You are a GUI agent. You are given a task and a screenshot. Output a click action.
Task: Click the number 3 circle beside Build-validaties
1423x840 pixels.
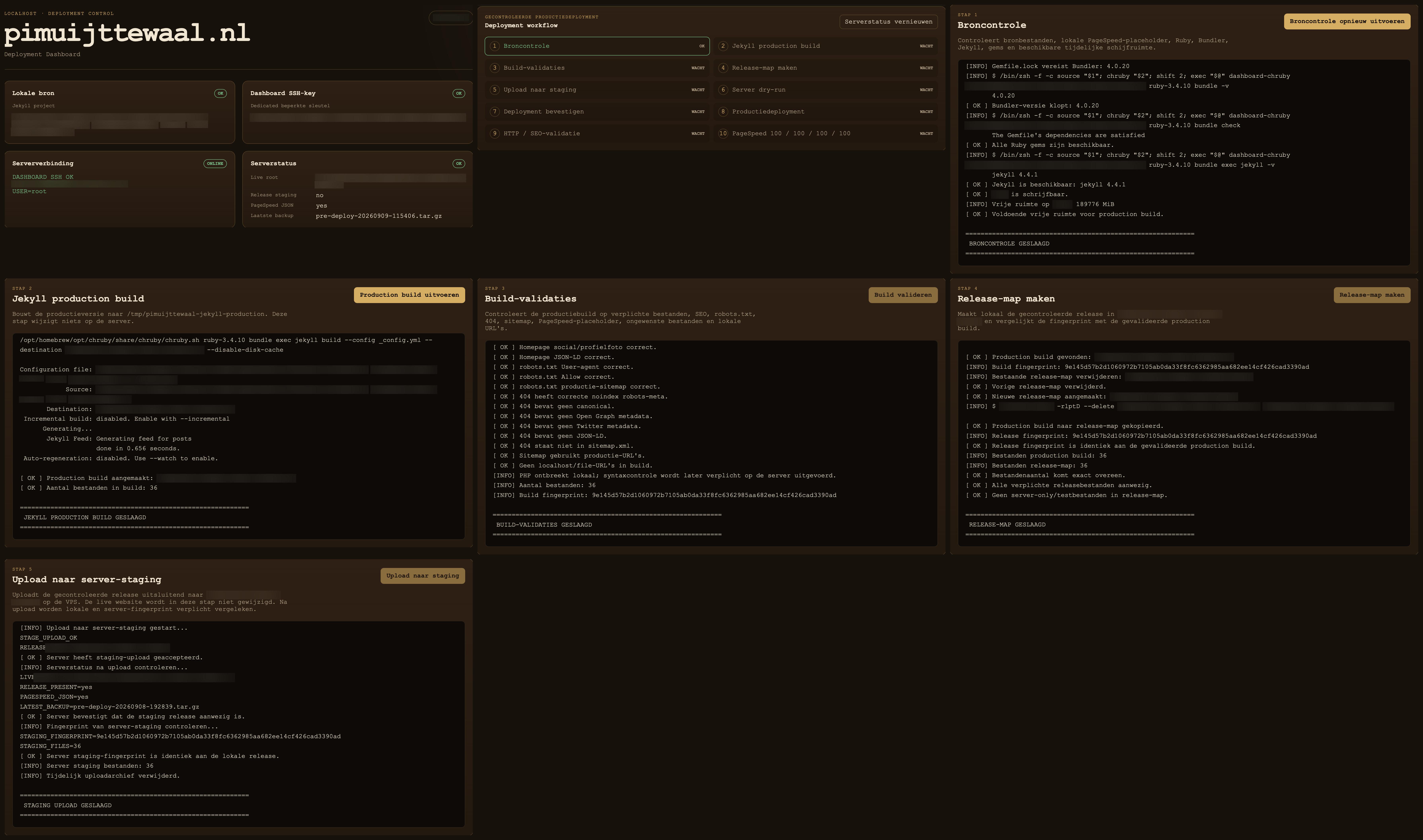(495, 68)
